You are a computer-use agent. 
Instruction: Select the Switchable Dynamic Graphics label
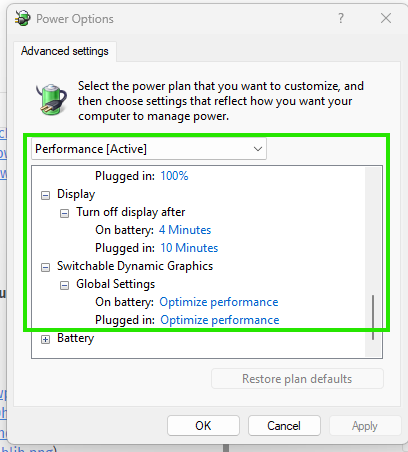[135, 266]
